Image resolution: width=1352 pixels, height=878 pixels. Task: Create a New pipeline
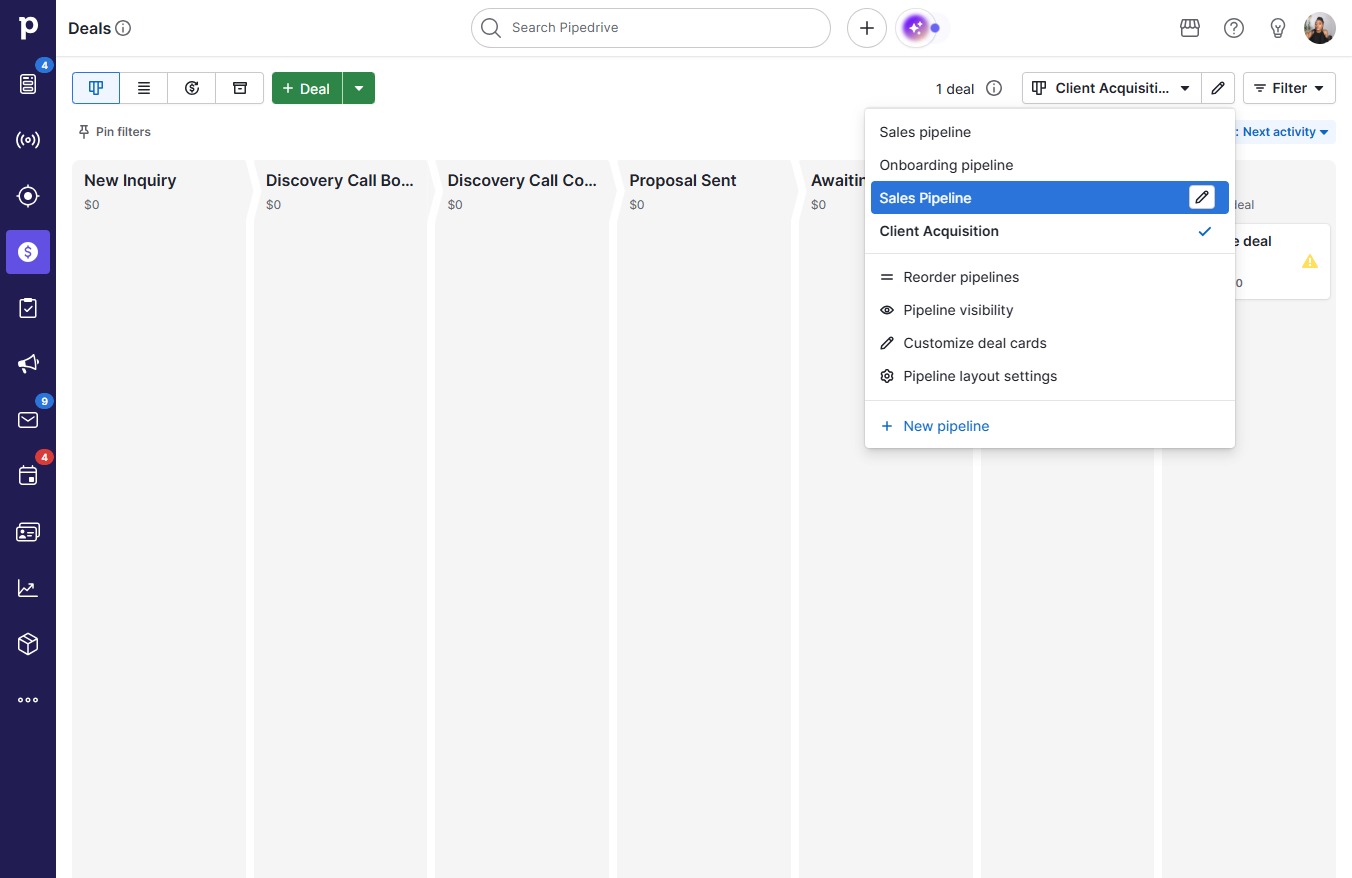coord(1050,426)
